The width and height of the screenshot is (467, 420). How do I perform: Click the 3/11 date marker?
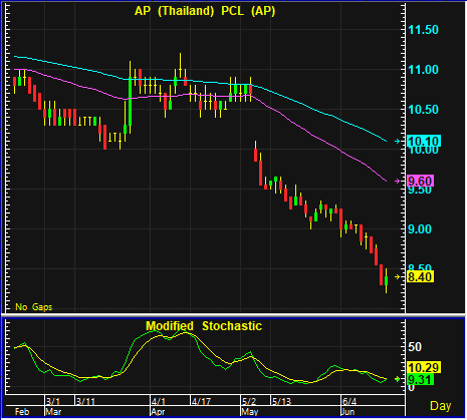[x=85, y=401]
